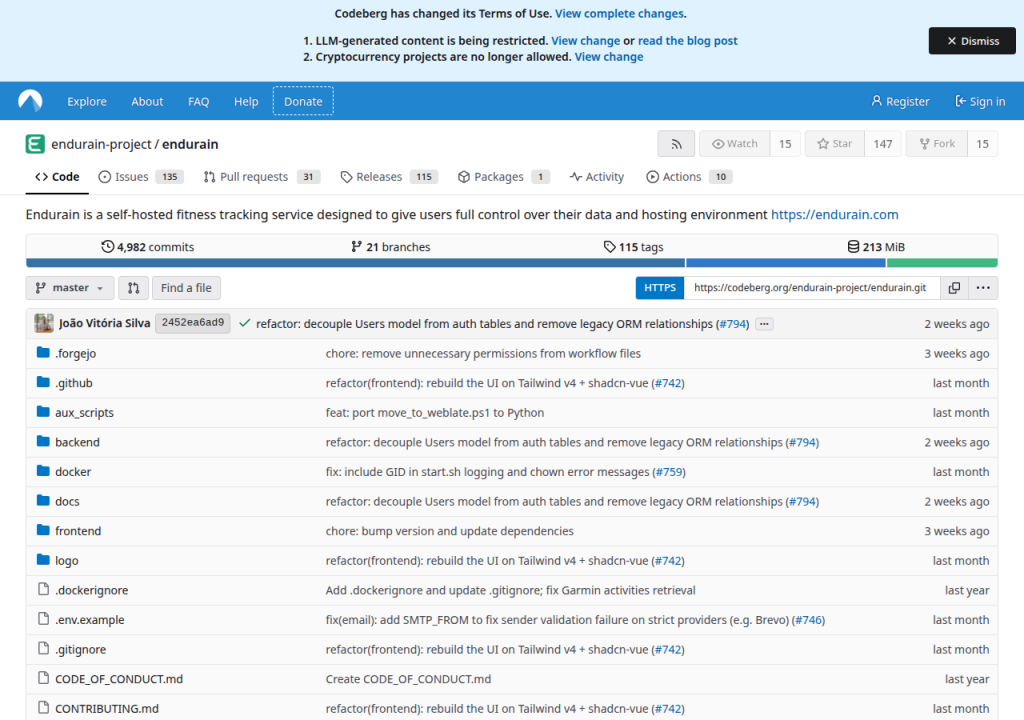Open the .dockerignore file
The image size is (1024, 720).
(x=91, y=590)
